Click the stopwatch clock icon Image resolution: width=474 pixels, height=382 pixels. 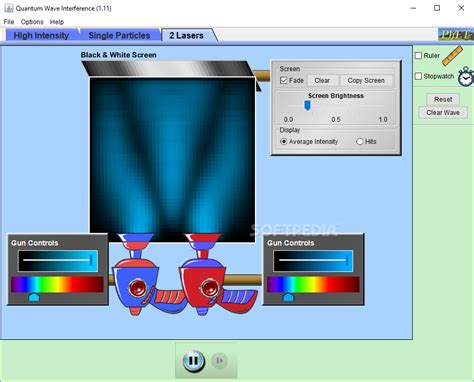(x=466, y=77)
